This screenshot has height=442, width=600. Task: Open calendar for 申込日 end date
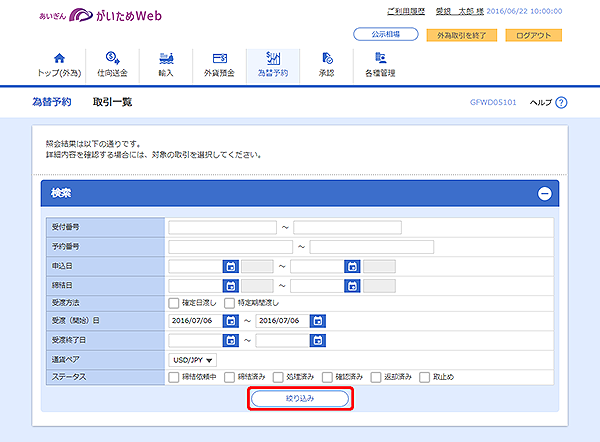coord(352,266)
